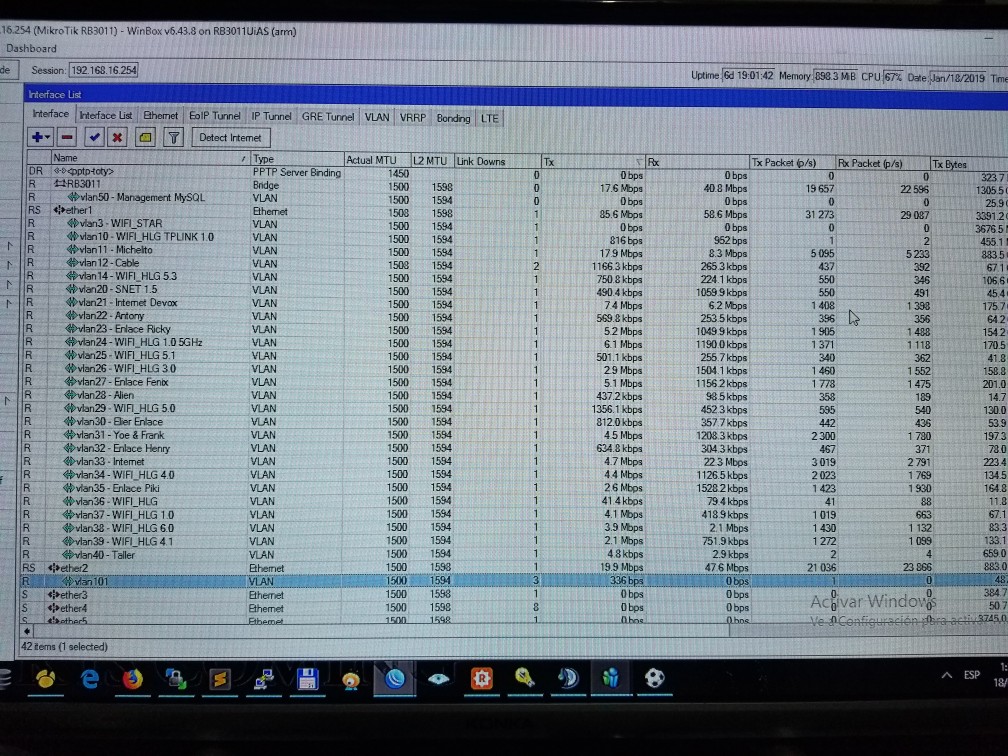Select vlan40 - Taller row

(514, 554)
